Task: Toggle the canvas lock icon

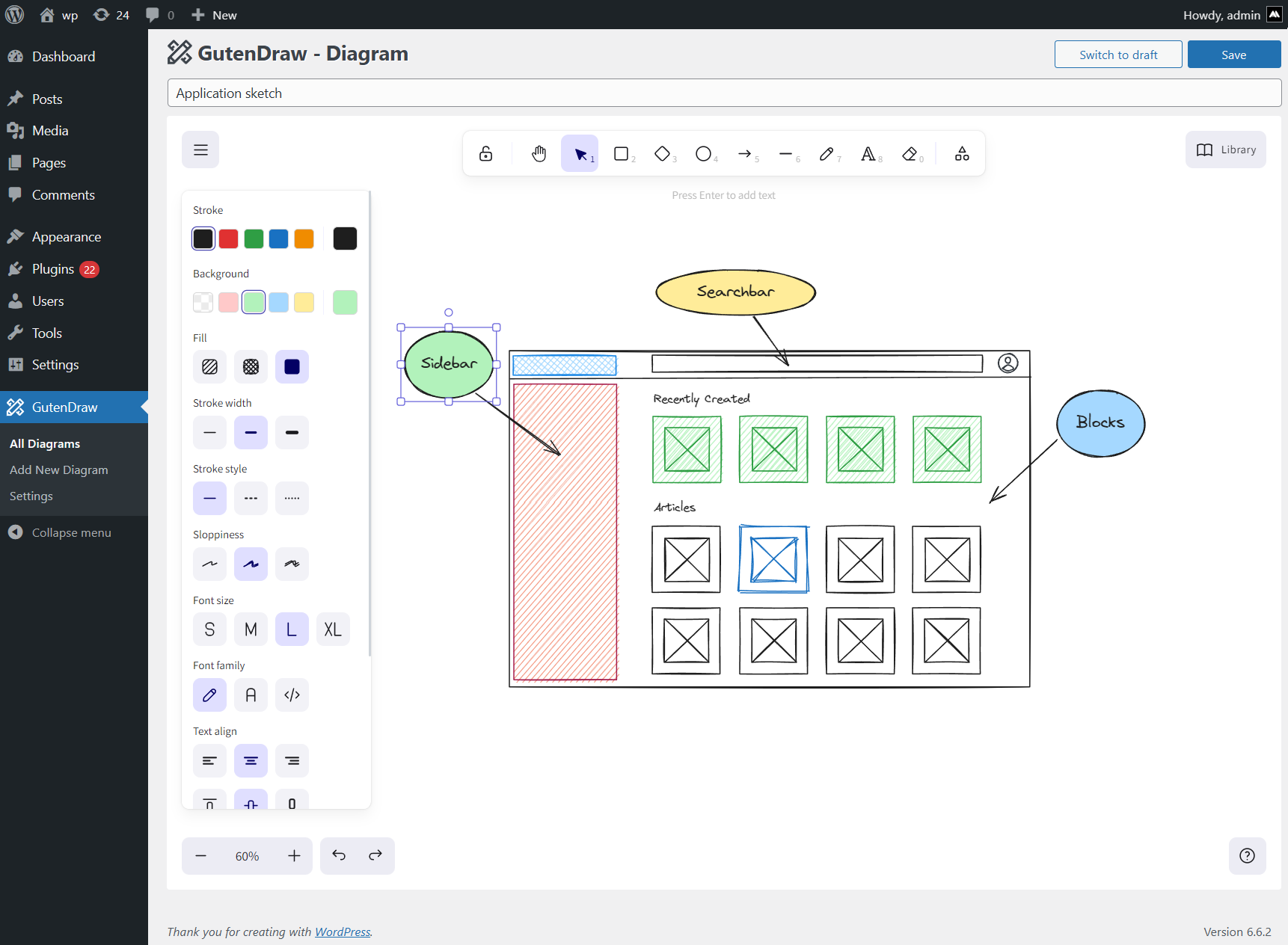Action: pos(486,154)
